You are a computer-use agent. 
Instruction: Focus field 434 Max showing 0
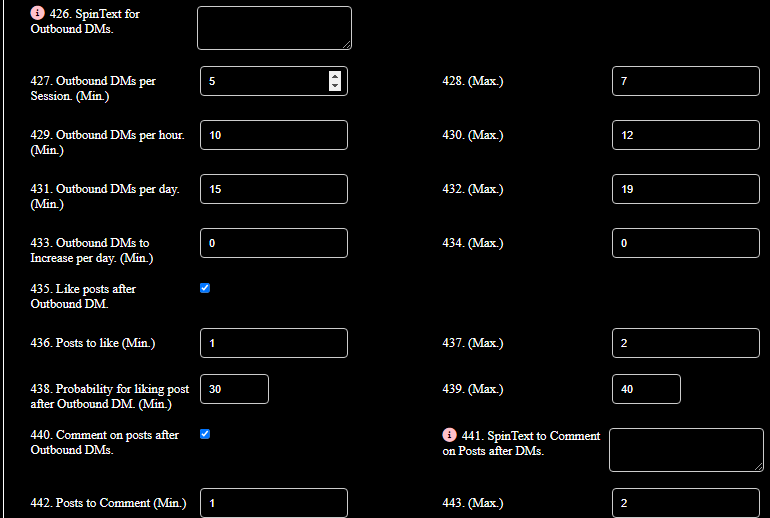686,243
